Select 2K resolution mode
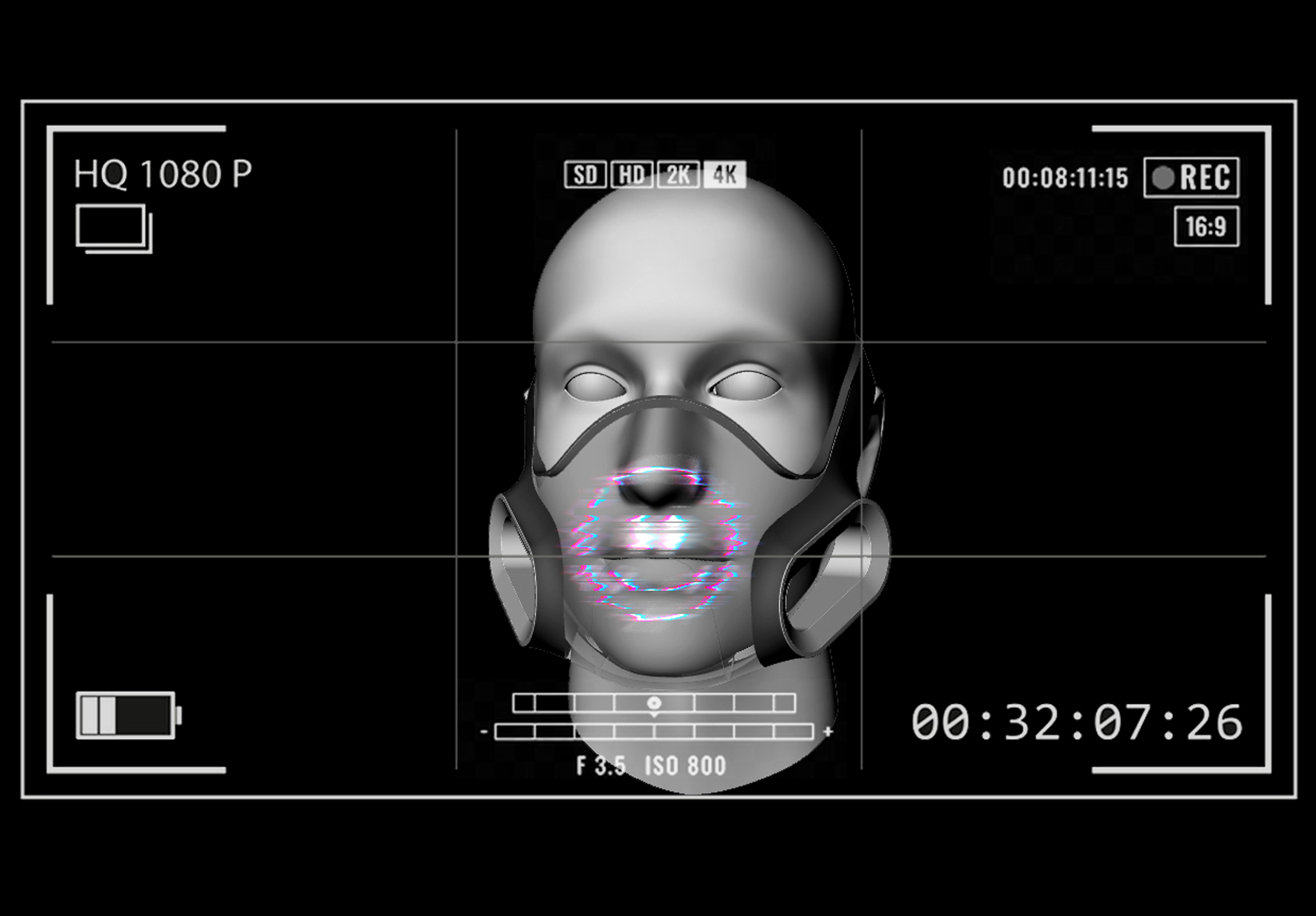Viewport: 1316px width, 916px height. pos(678,174)
